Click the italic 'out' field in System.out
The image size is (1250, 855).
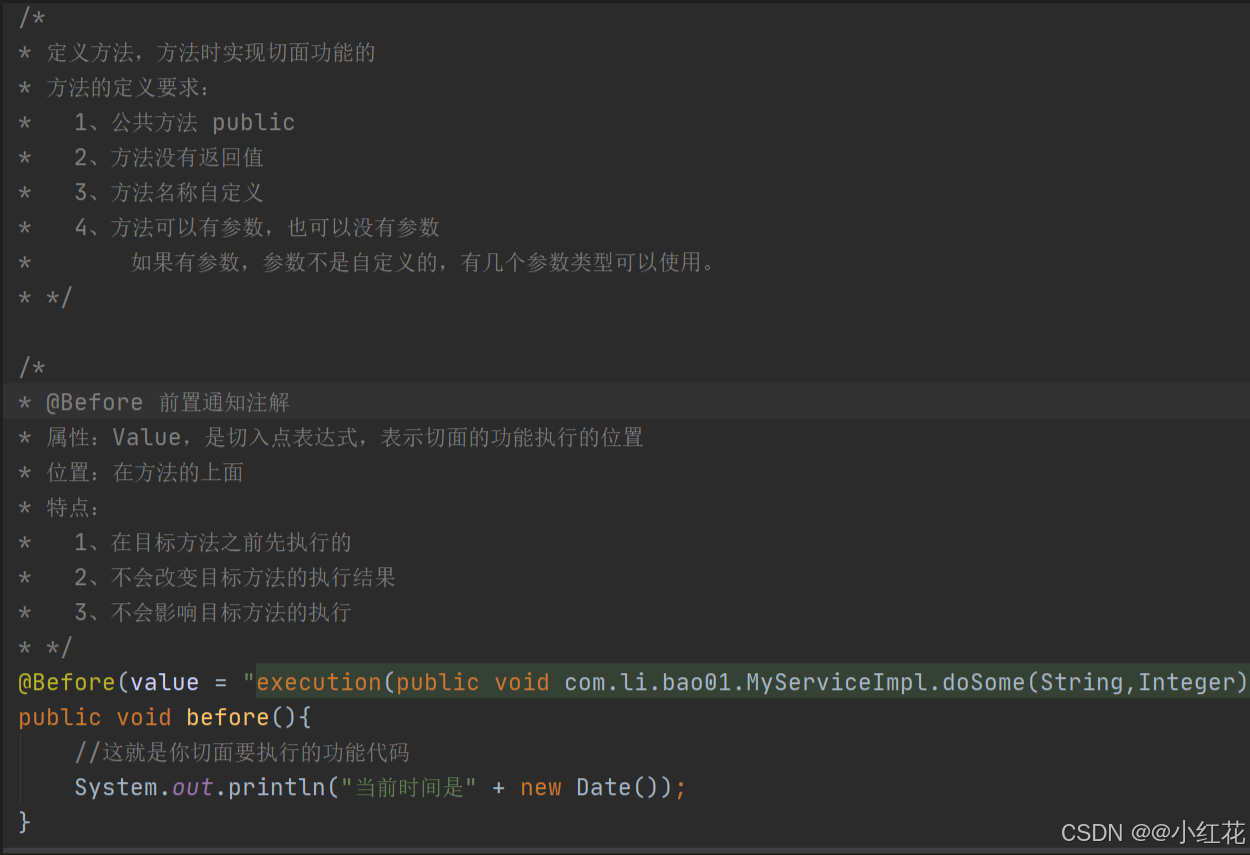click(193, 787)
